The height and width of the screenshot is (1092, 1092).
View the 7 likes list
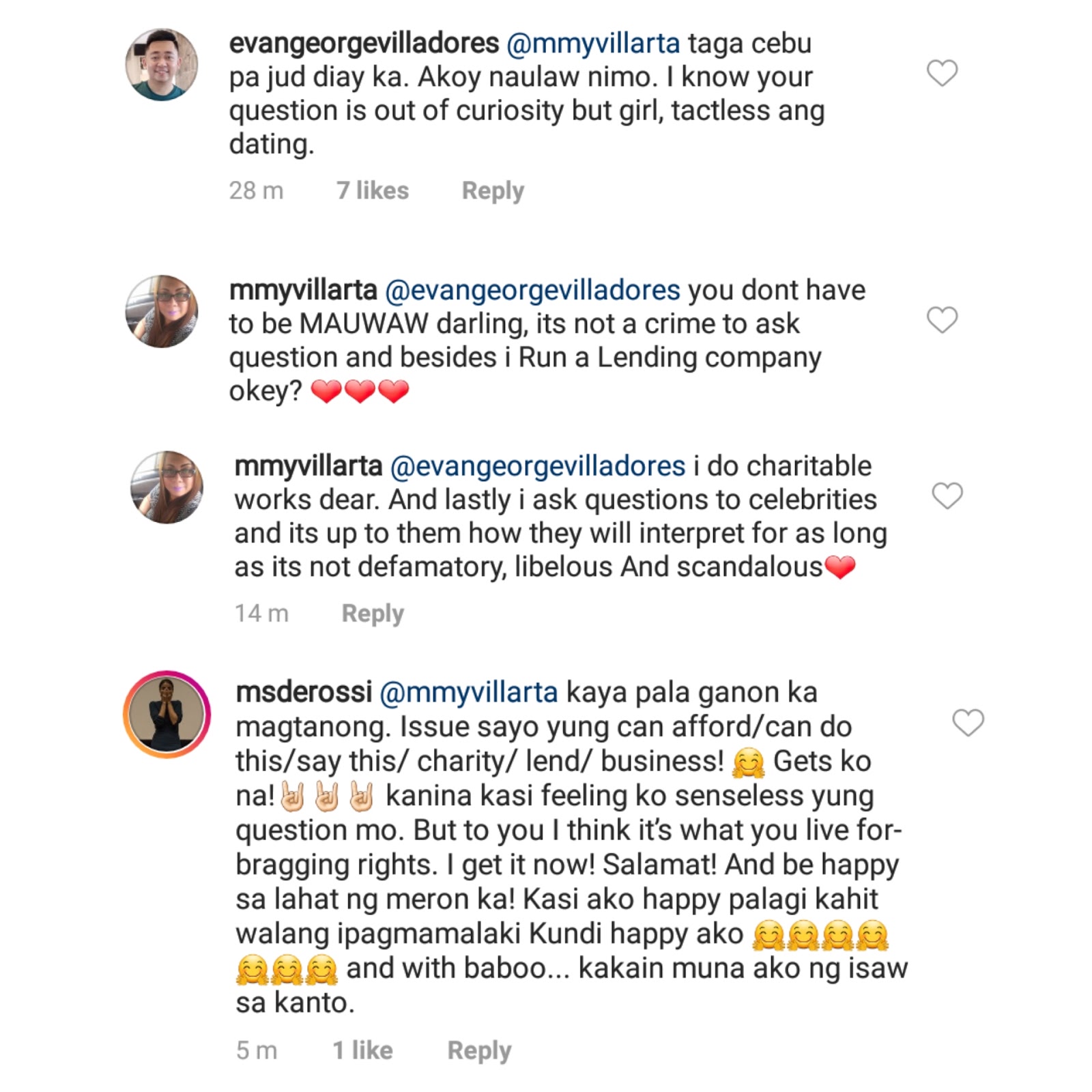click(373, 190)
